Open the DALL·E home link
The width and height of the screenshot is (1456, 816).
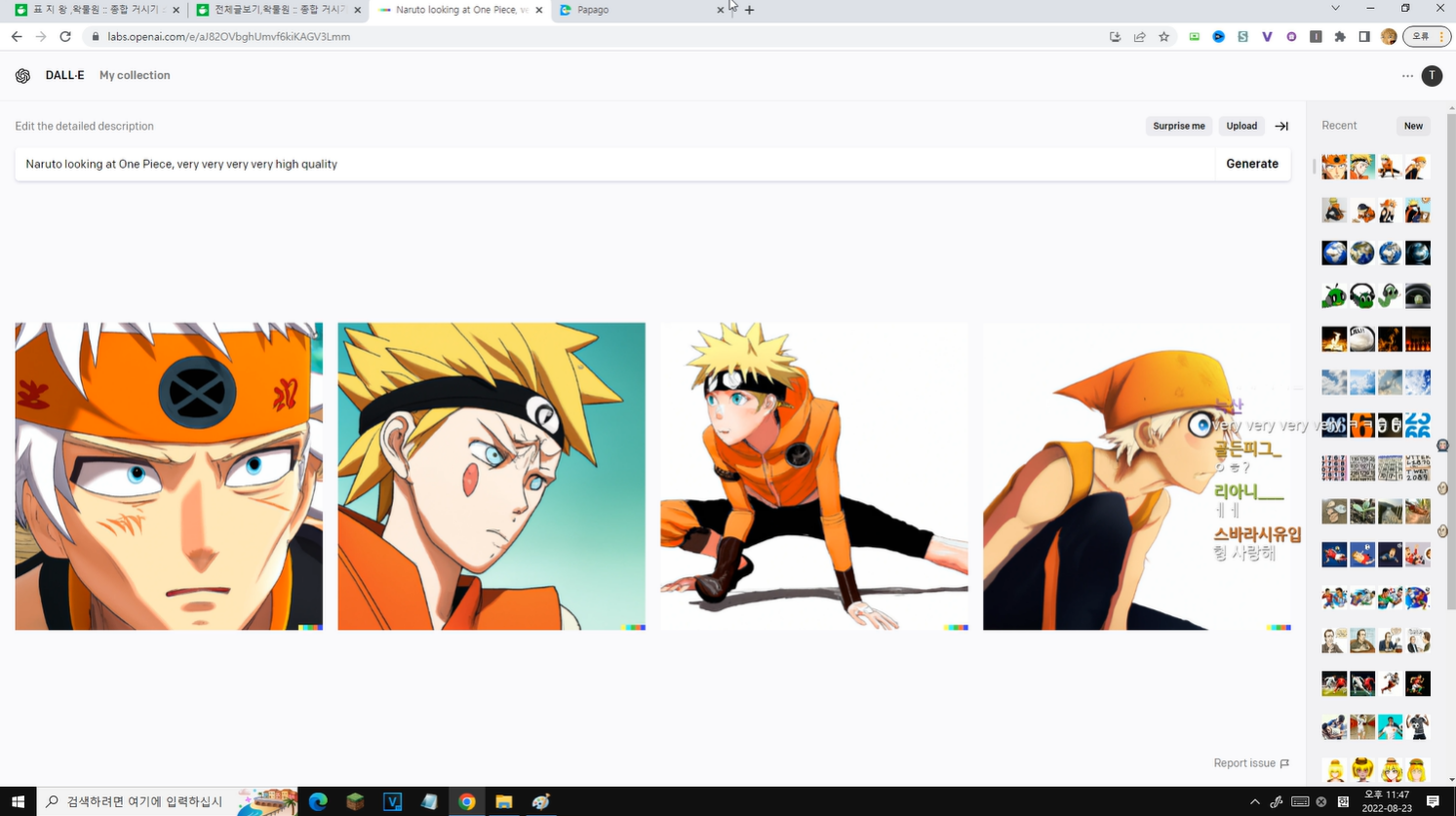click(x=64, y=75)
